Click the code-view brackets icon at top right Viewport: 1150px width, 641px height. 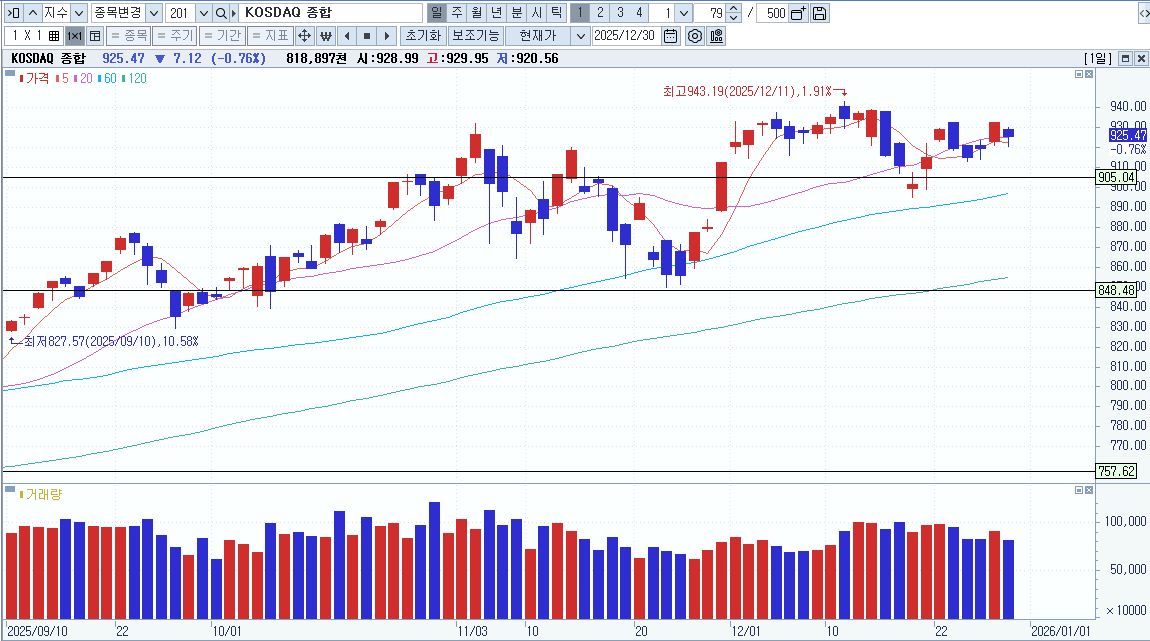click(1143, 13)
